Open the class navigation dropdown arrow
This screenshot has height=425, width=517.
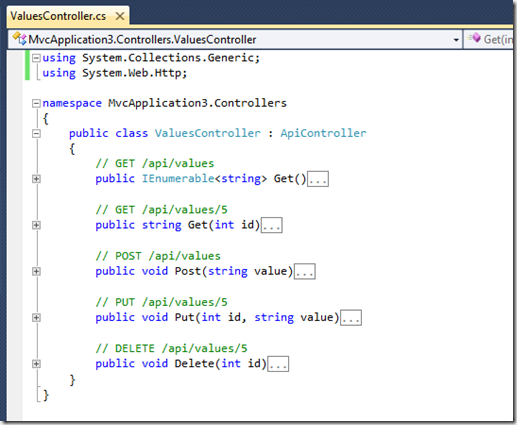pyautogui.click(x=456, y=40)
